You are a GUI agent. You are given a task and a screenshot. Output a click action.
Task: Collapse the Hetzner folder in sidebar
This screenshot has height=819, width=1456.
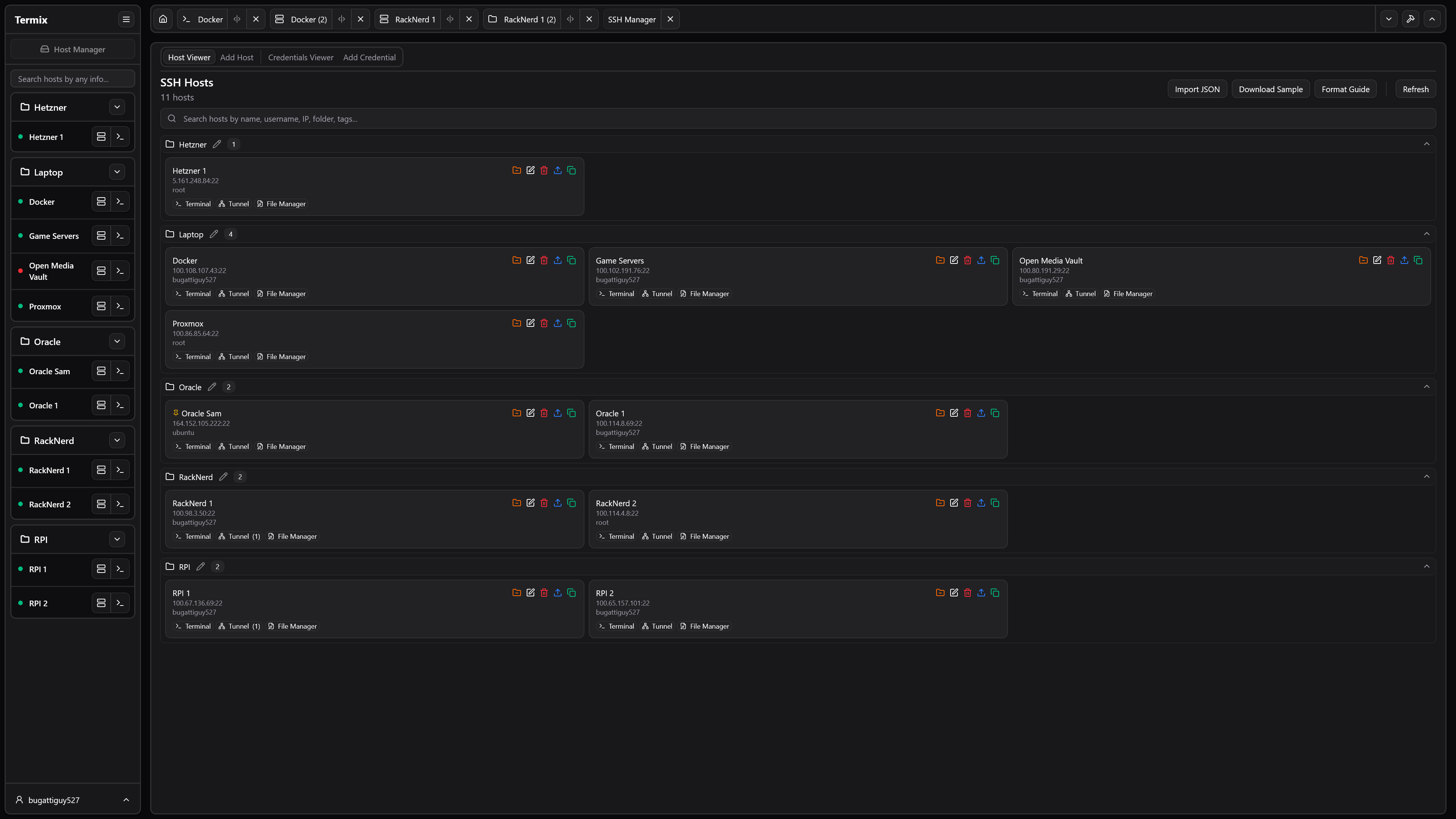(117, 107)
